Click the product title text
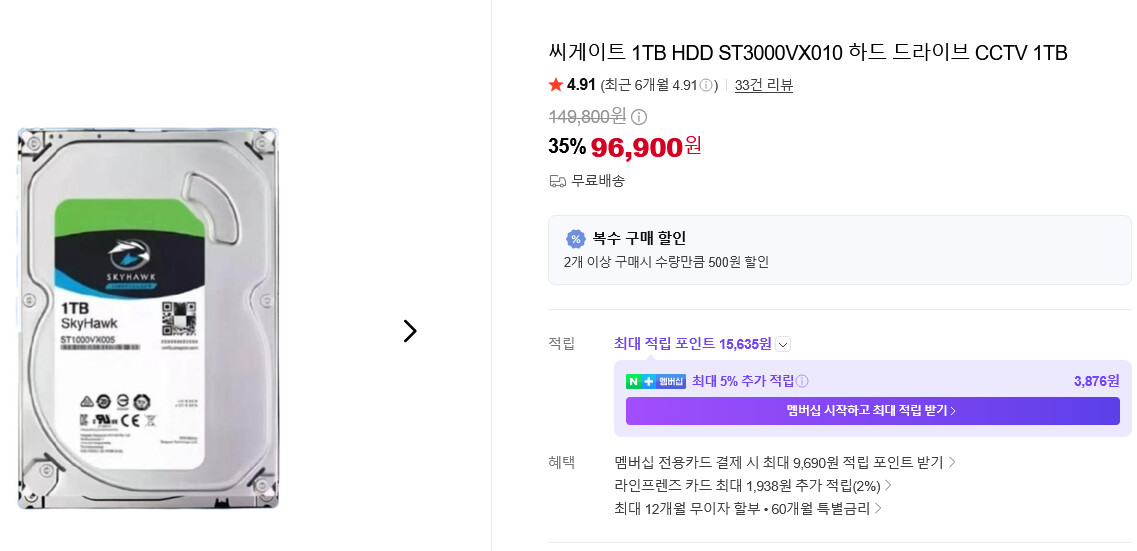 808,53
